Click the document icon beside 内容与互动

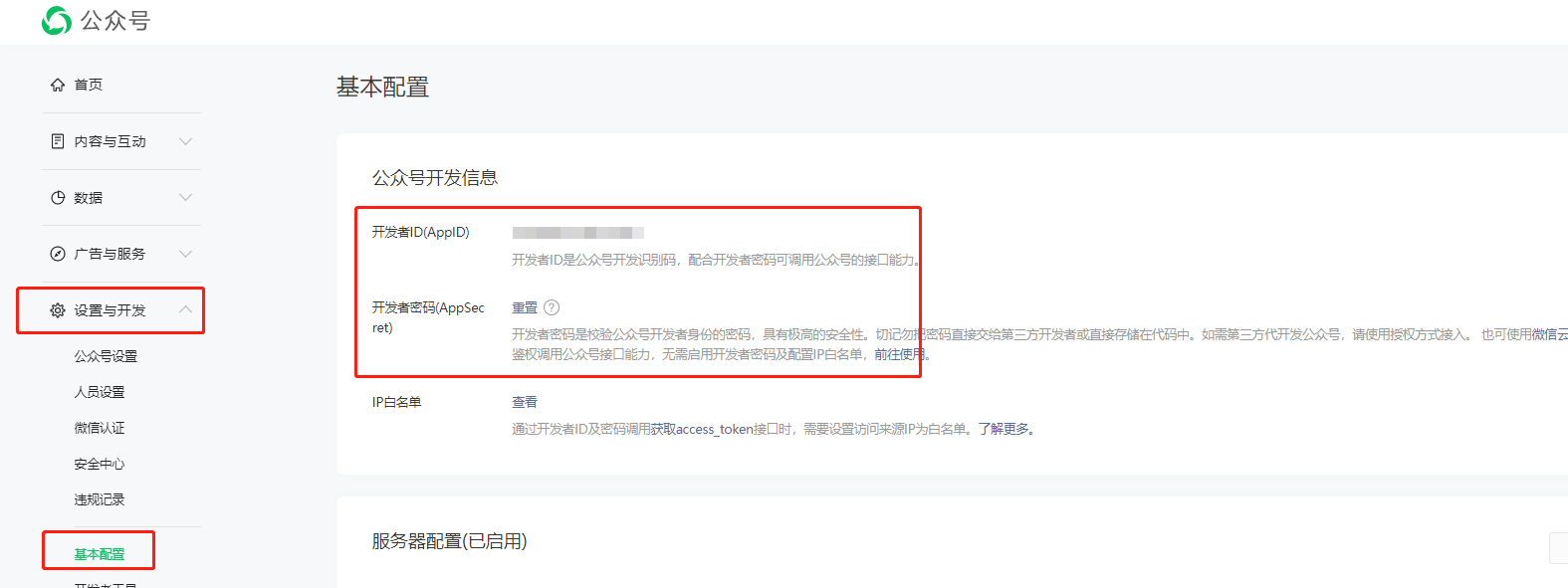[58, 141]
